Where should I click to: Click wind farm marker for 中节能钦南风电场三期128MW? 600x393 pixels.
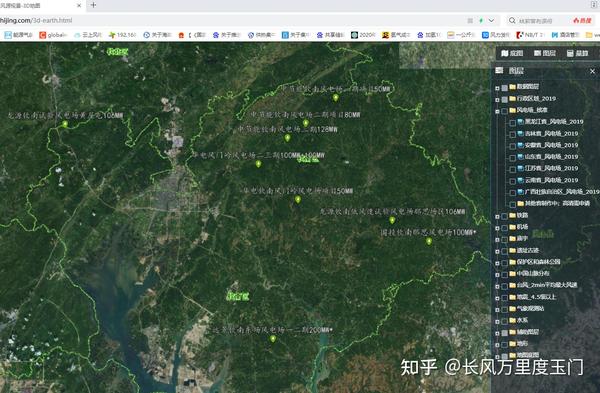(x=287, y=138)
